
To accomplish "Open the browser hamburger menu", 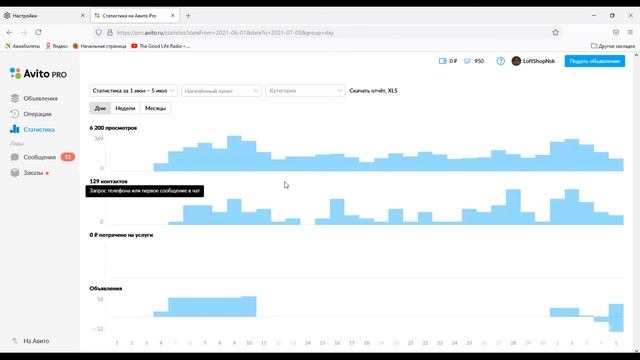I will 630,32.
